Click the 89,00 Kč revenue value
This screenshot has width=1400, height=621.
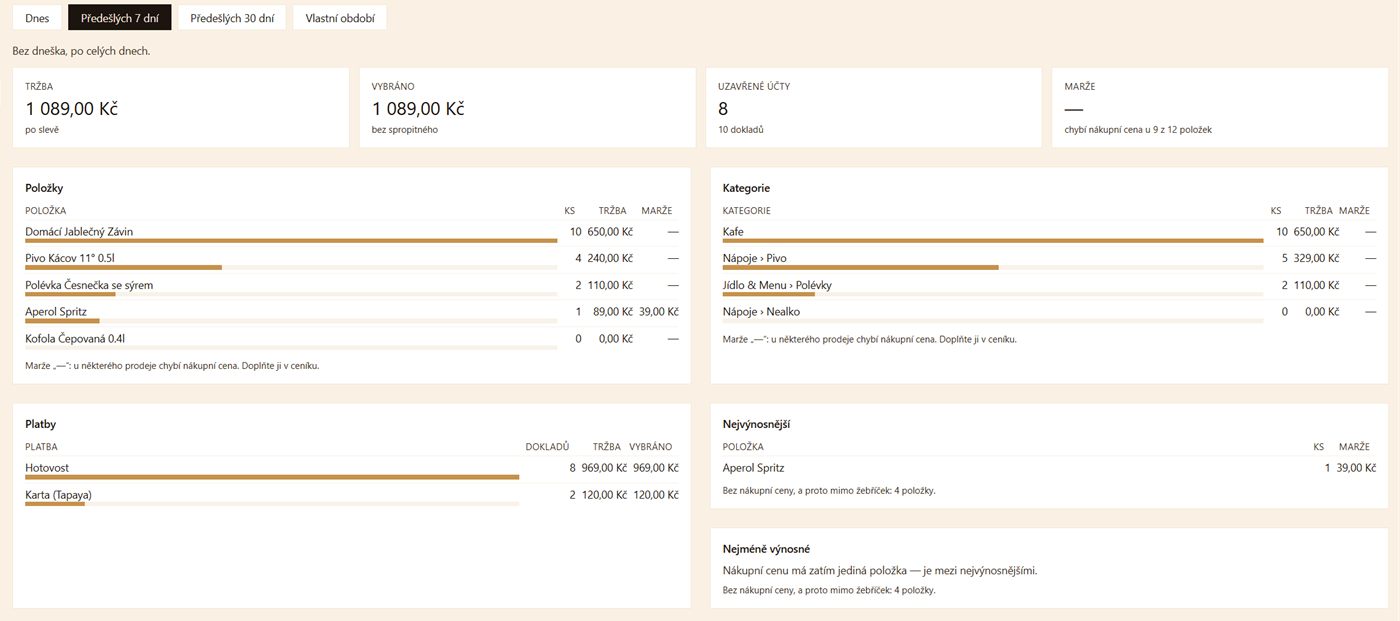point(614,312)
